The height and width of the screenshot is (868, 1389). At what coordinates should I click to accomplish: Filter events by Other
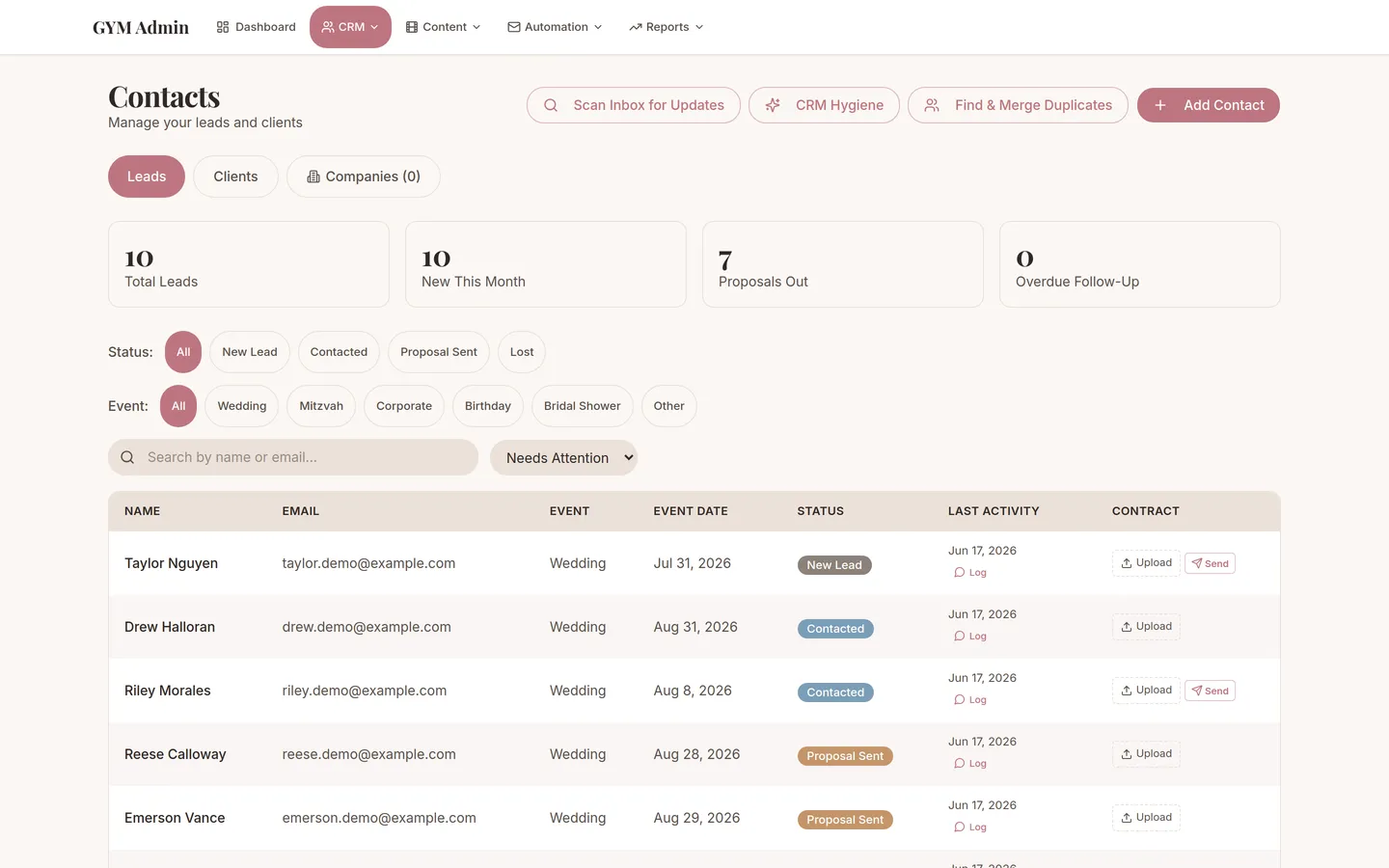coord(669,406)
